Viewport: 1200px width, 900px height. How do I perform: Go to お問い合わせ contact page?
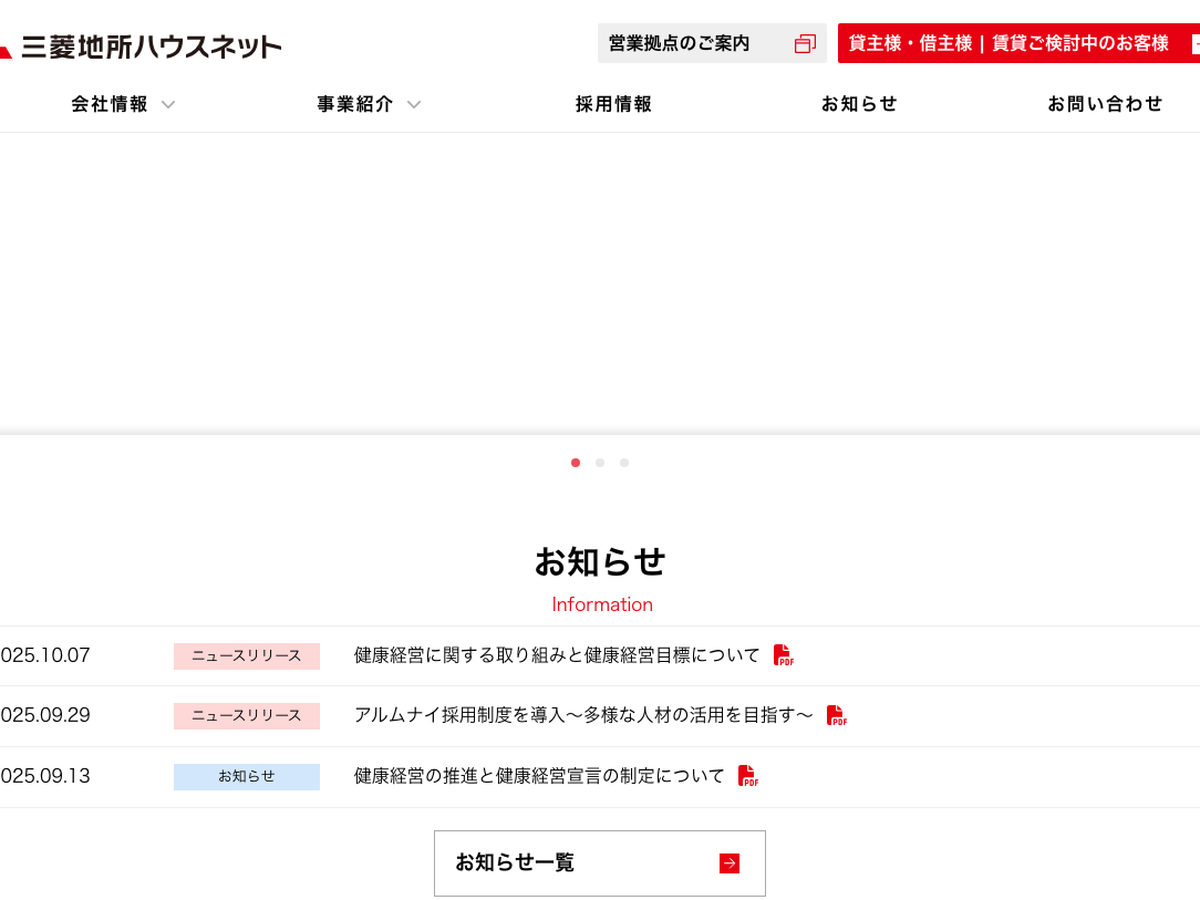(1105, 104)
